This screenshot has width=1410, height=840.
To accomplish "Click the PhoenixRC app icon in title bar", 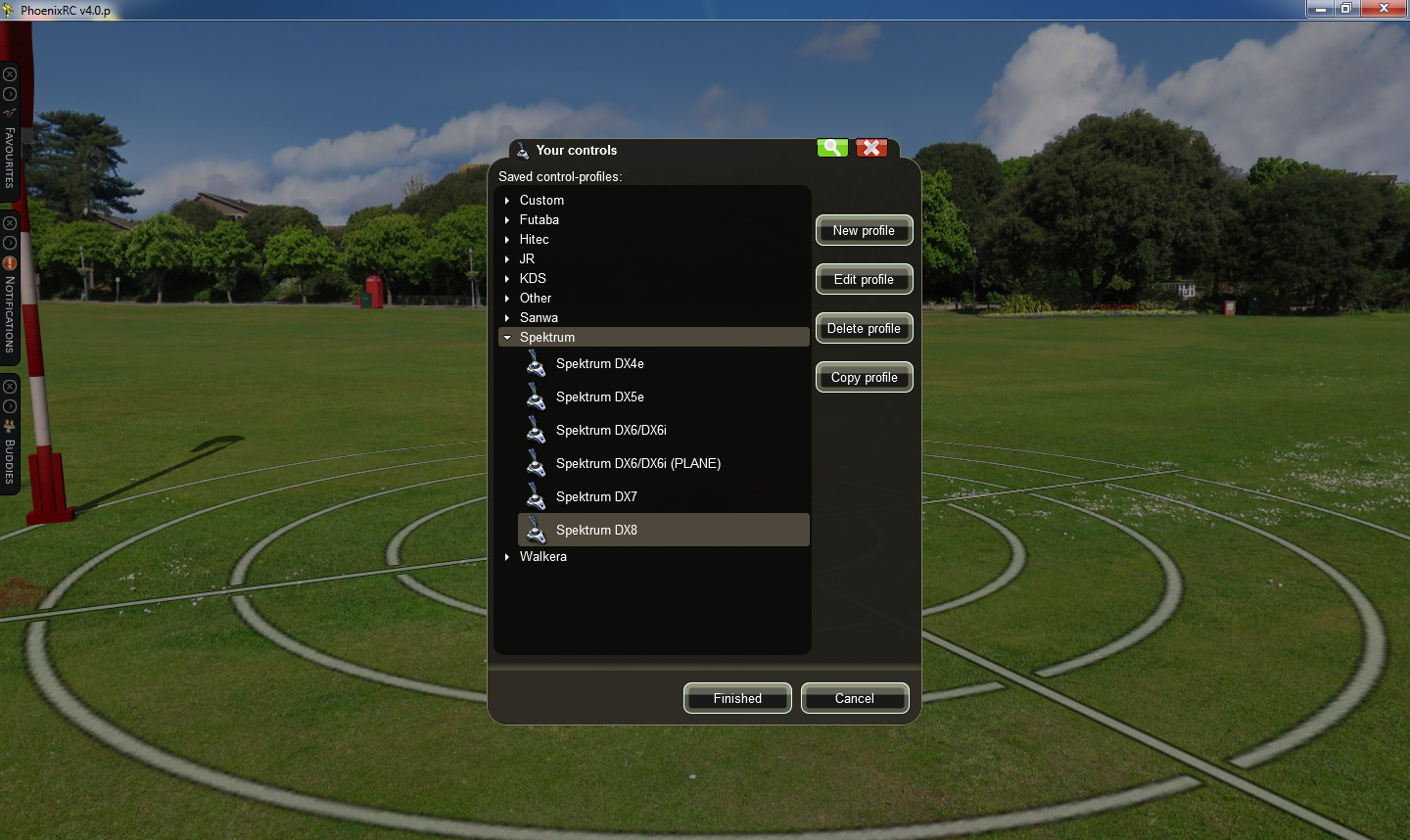I will (9, 10).
